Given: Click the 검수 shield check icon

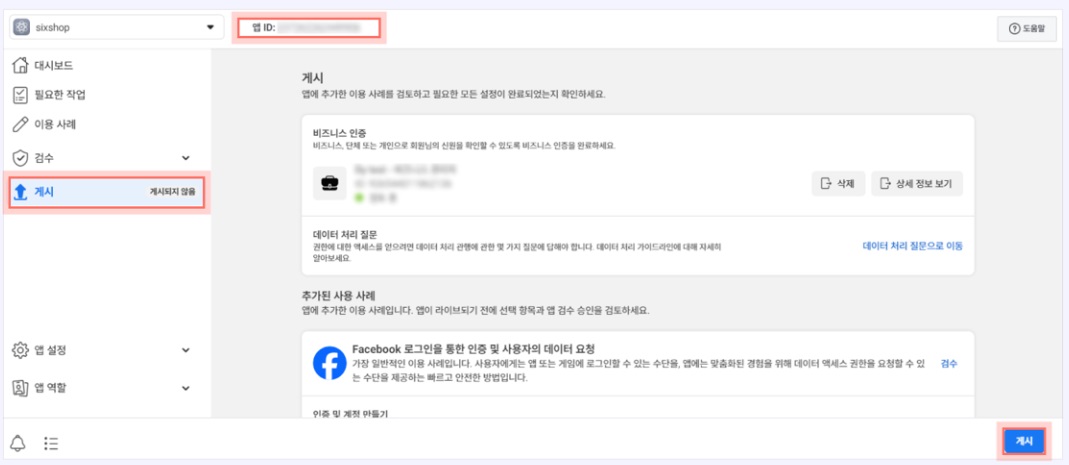Looking at the screenshot, I should 20,158.
